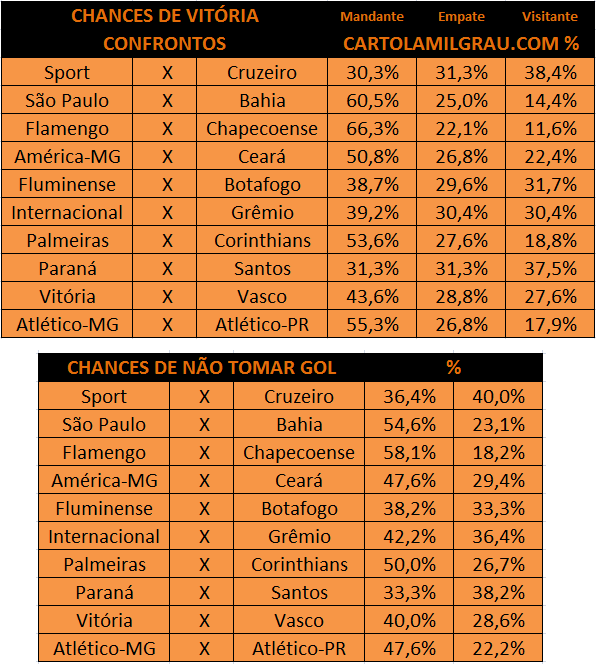This screenshot has width=598, height=664.
Task: Click the CHANCES DE VITÓRIA title
Action: click(x=165, y=16)
